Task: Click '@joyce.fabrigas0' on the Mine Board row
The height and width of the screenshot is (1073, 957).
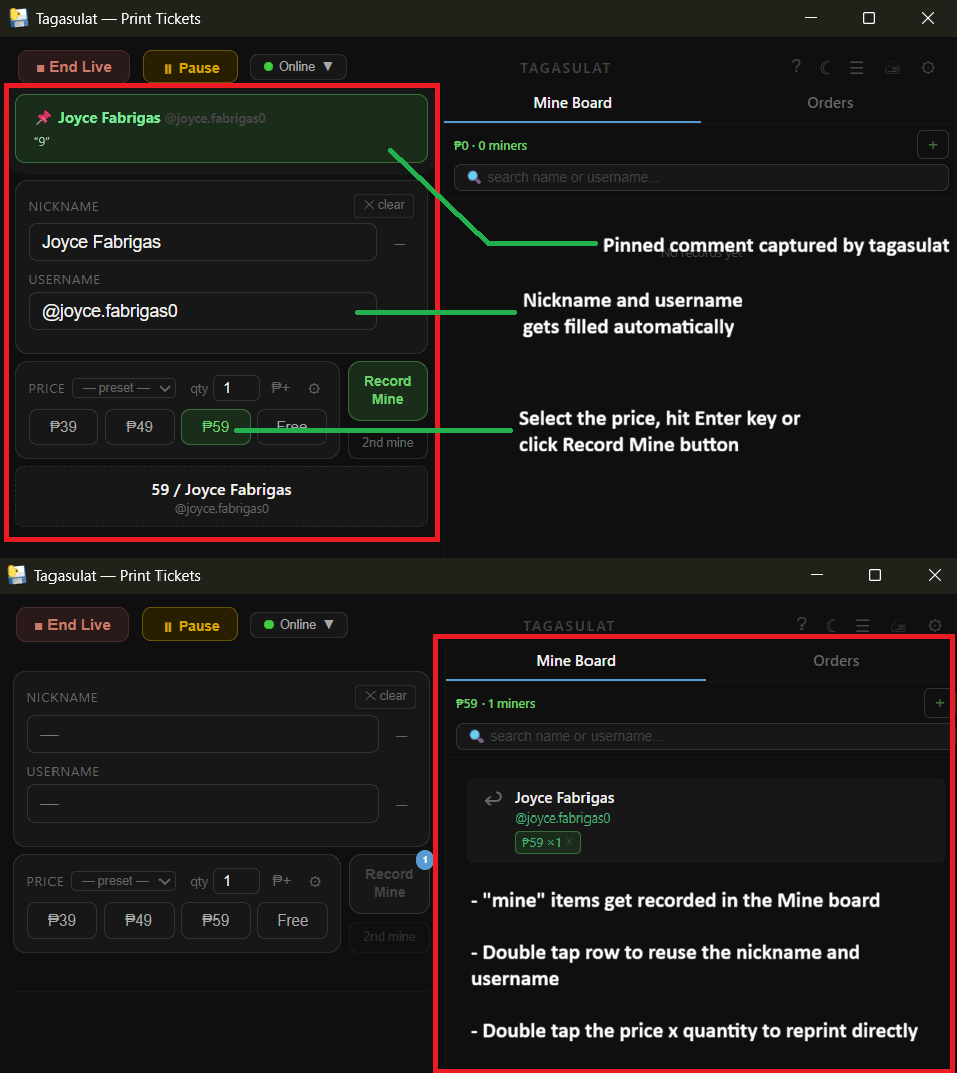Action: (x=562, y=818)
